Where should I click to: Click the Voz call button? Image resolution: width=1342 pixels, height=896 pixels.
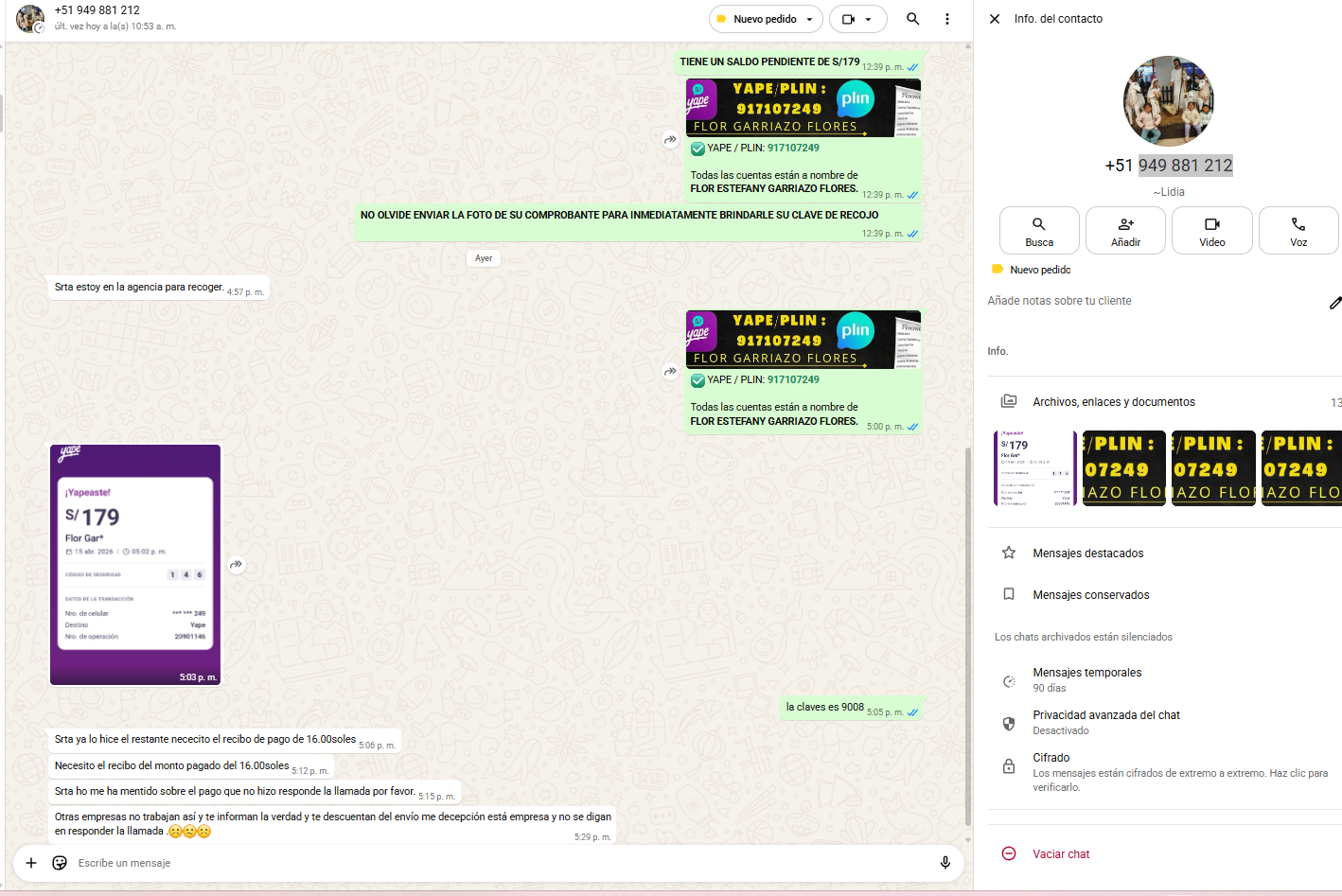pyautogui.click(x=1298, y=231)
